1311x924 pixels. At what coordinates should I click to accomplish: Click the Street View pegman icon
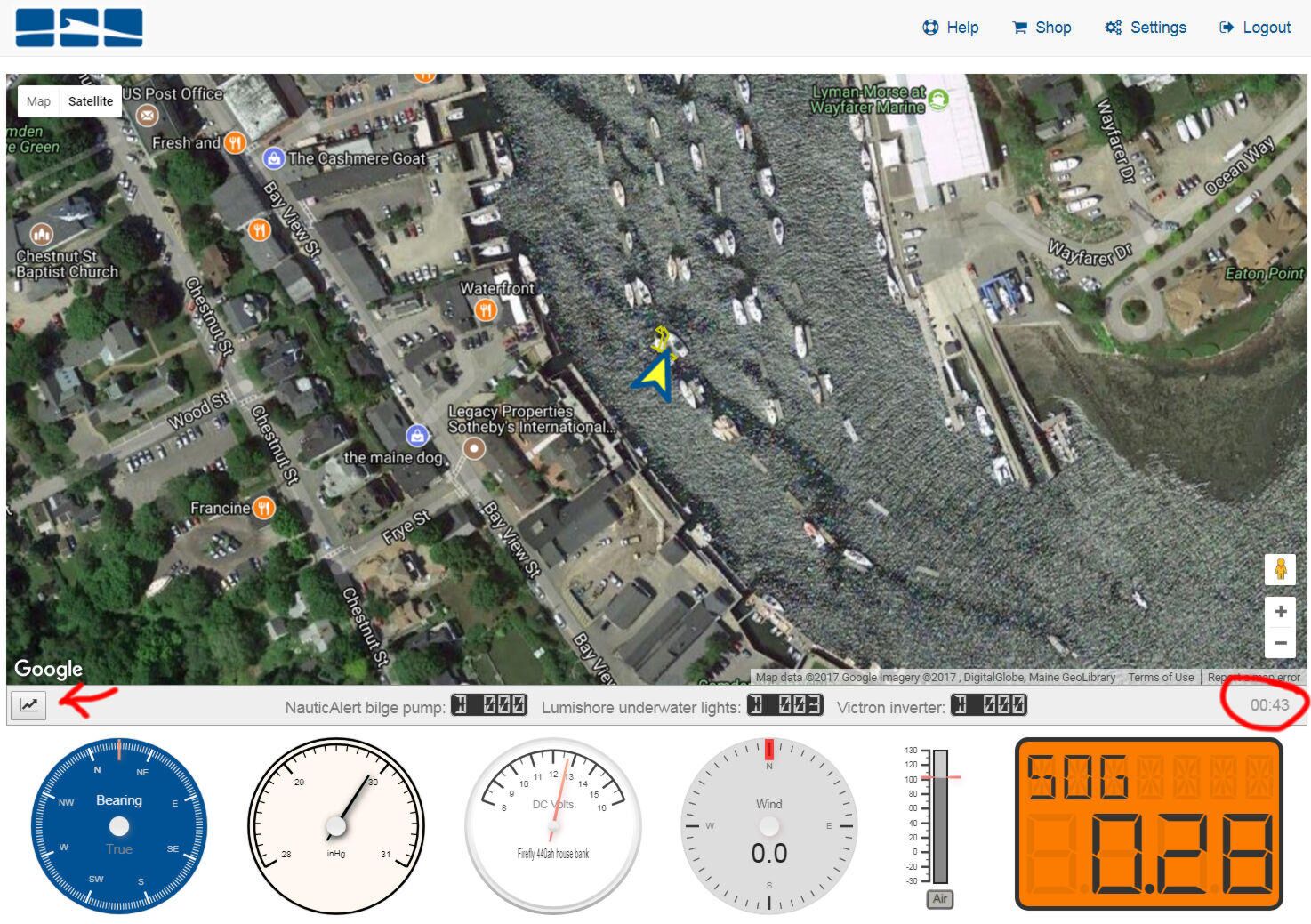click(x=1280, y=569)
